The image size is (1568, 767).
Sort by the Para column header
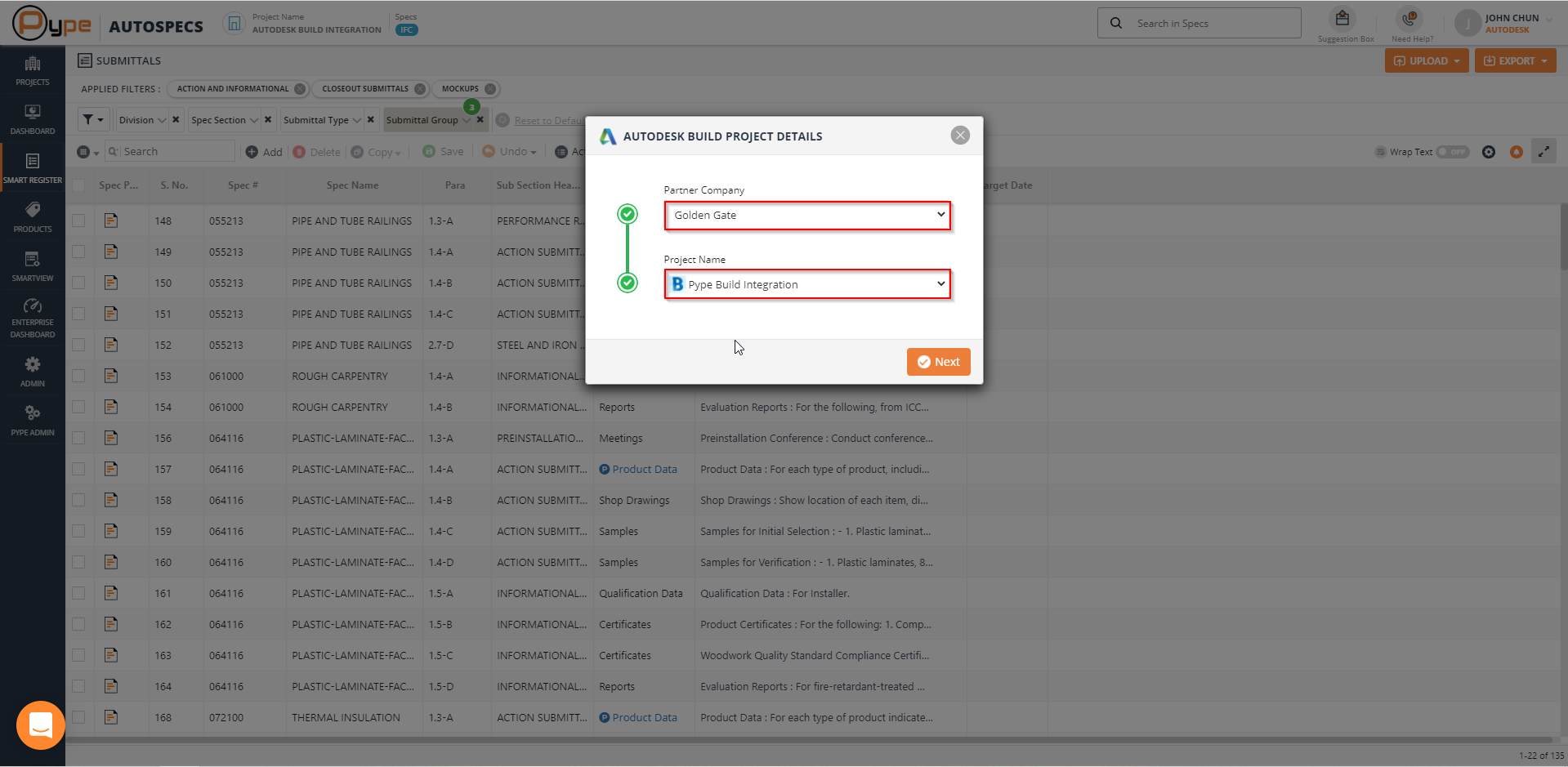[455, 185]
